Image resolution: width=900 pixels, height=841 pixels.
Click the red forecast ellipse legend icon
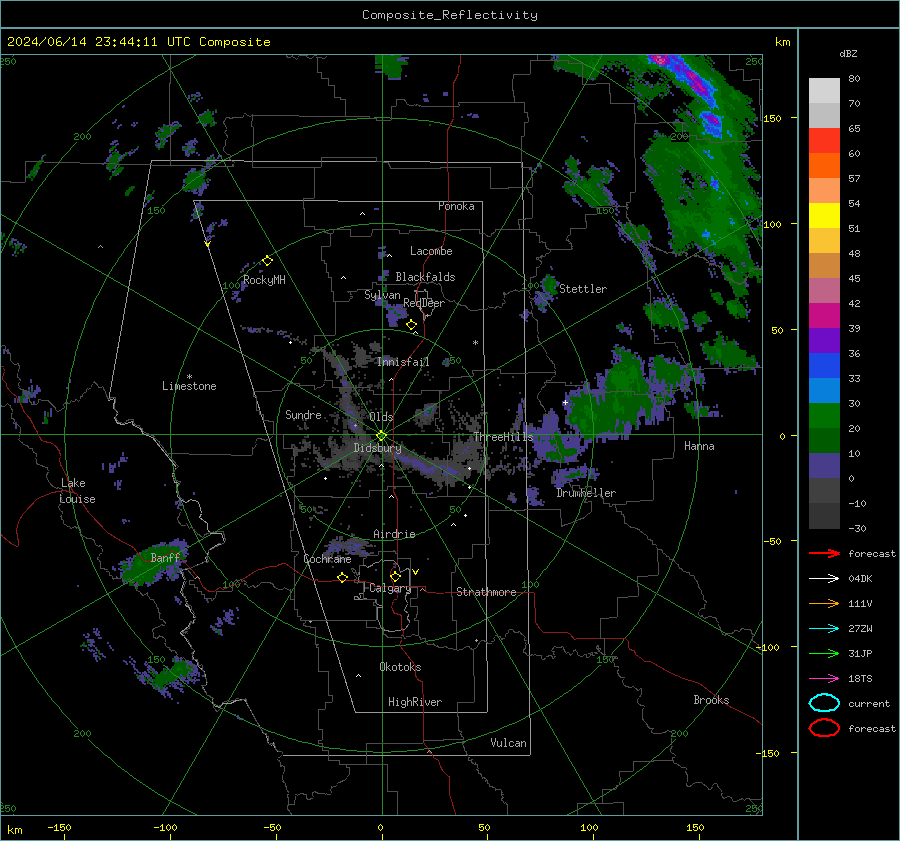point(824,728)
